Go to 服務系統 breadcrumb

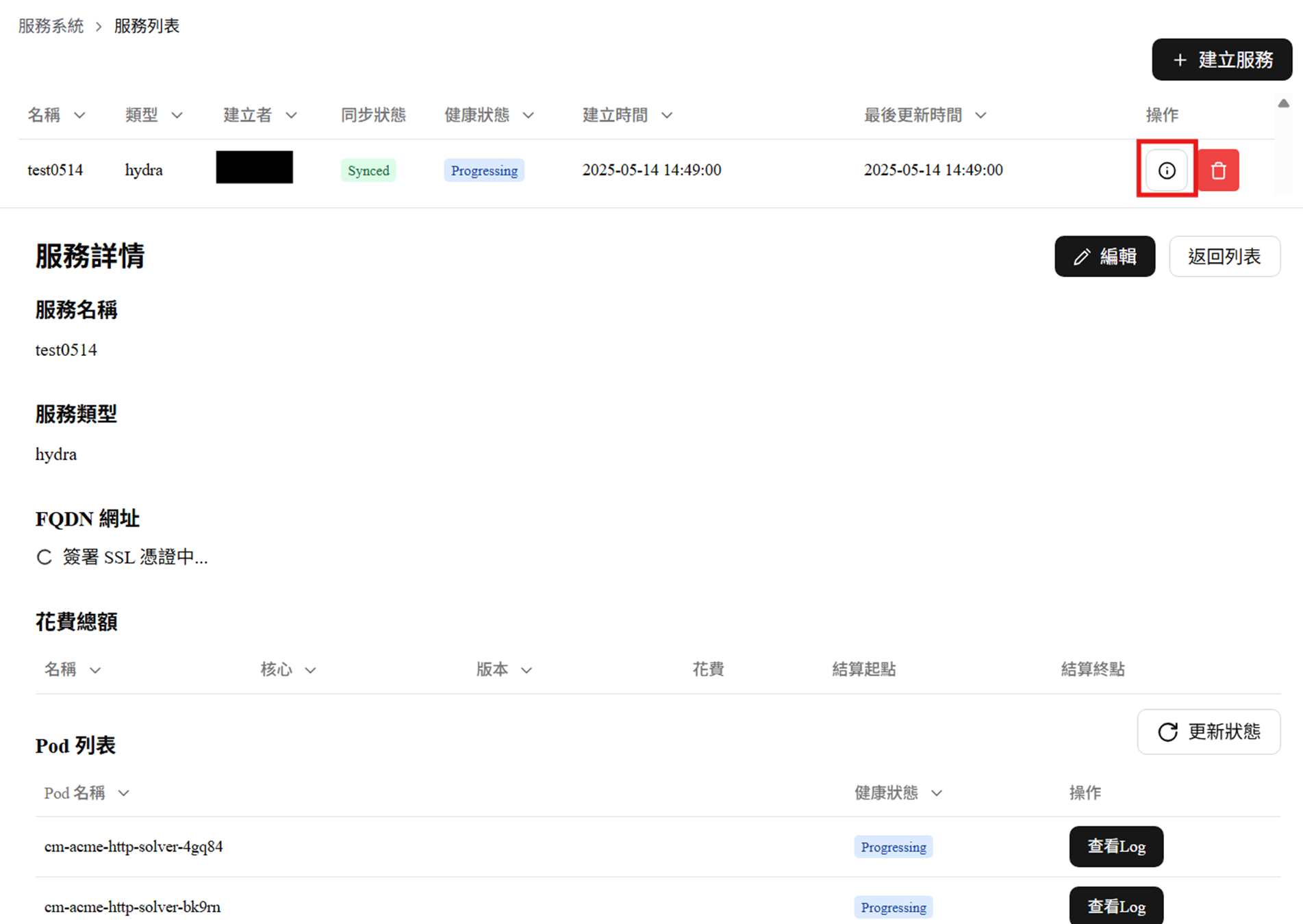51,26
